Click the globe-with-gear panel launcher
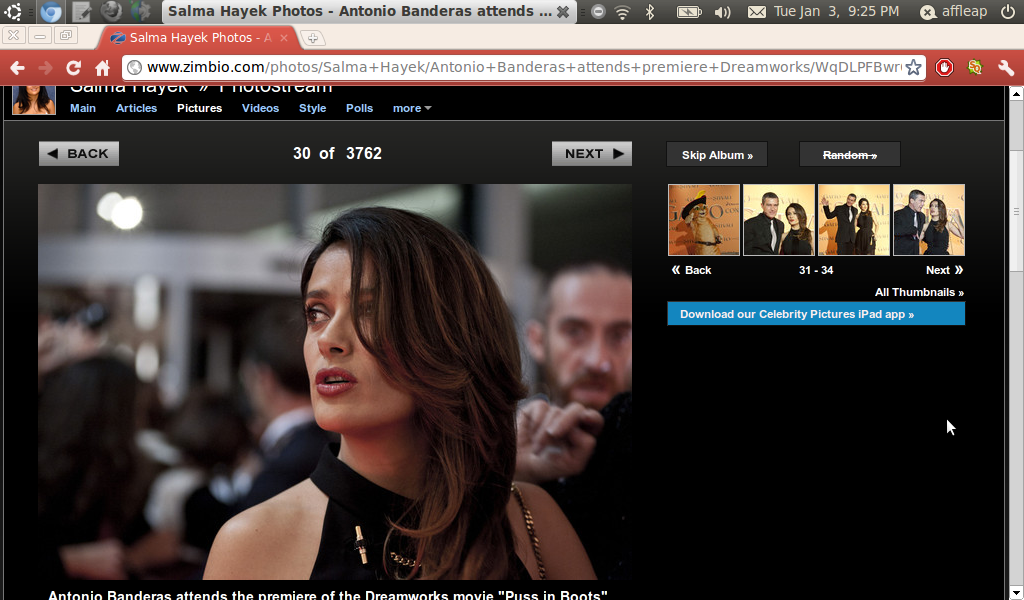 [140, 11]
